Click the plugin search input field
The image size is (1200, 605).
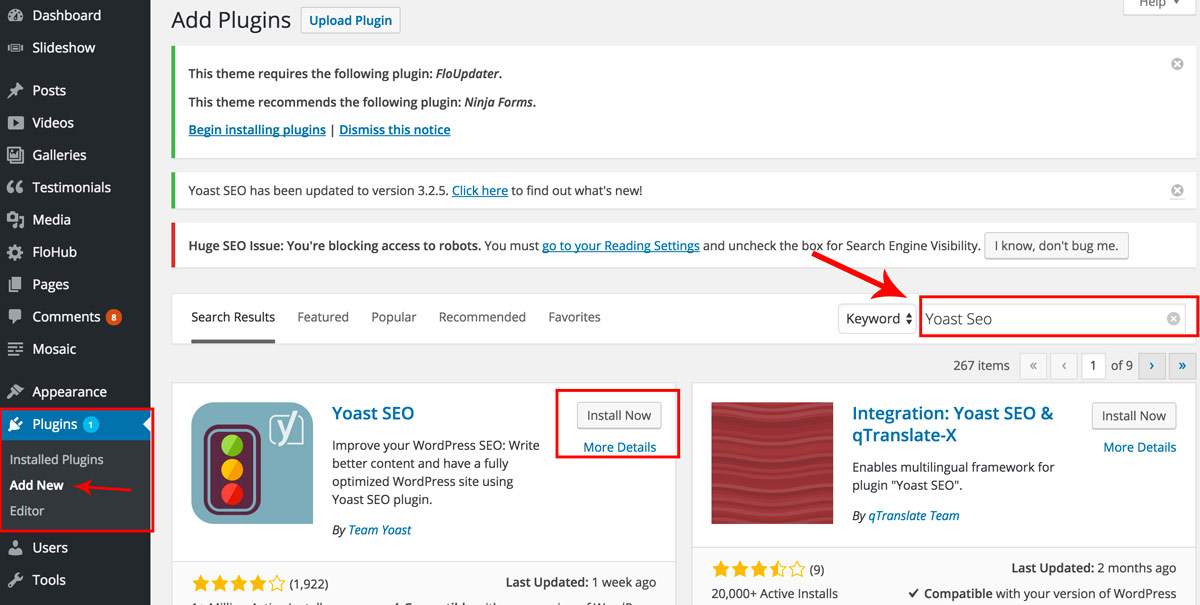tap(1040, 319)
